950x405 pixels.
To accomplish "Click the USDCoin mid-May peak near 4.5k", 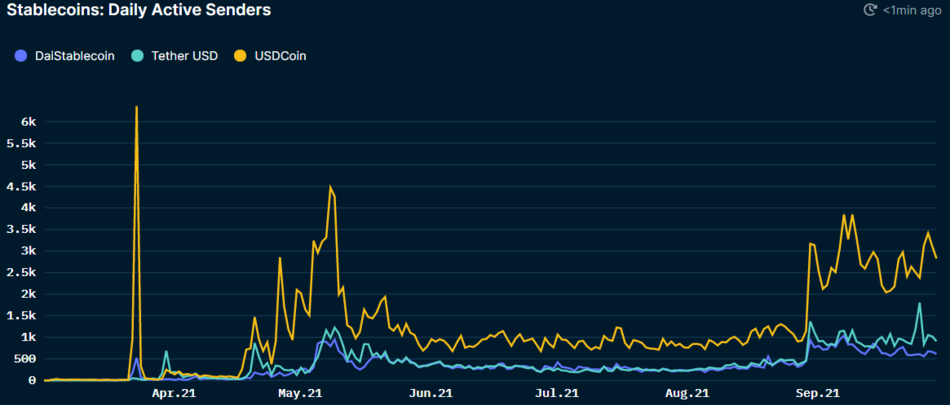I will point(330,186).
